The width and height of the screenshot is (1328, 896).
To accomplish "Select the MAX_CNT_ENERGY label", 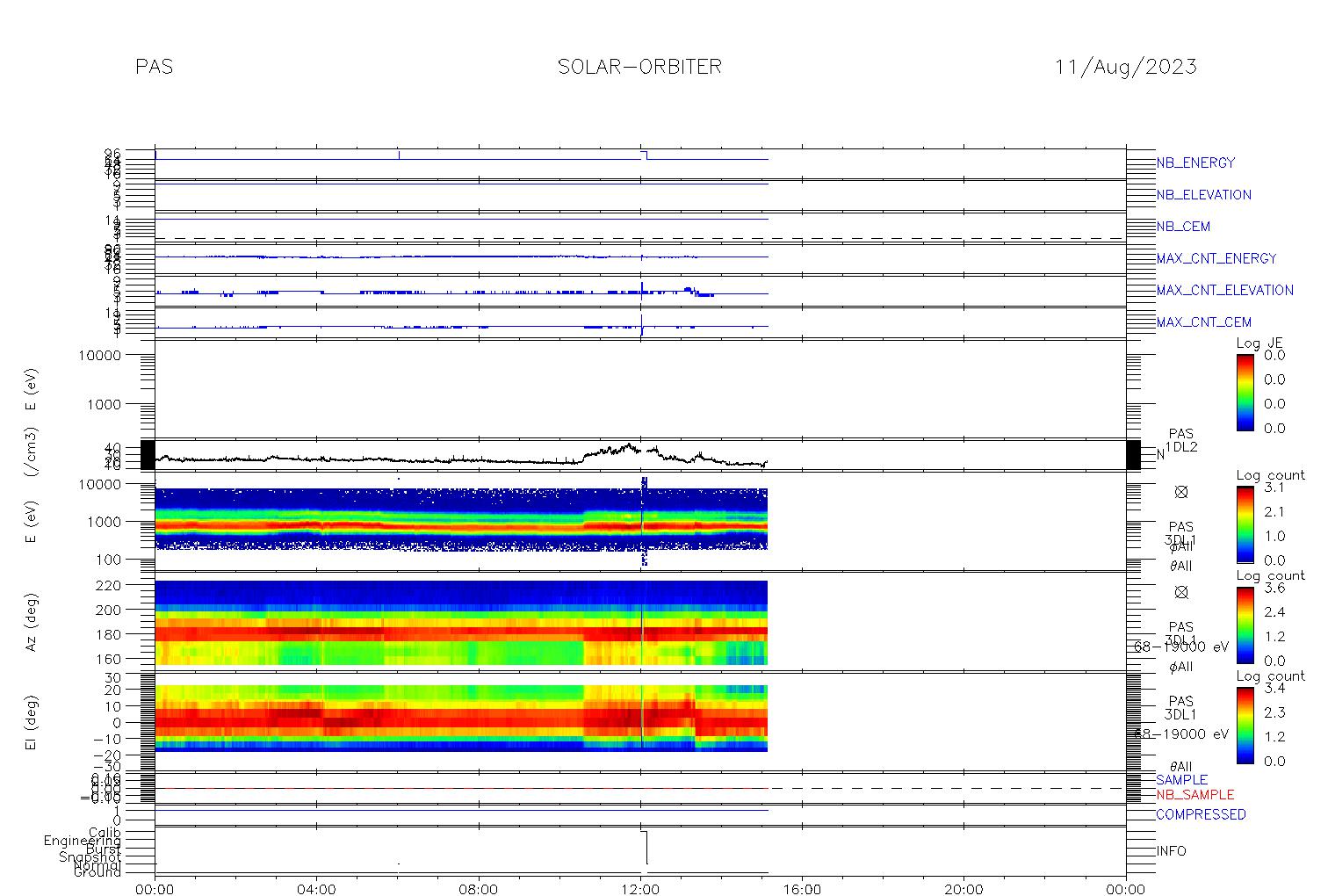I will [1216, 258].
